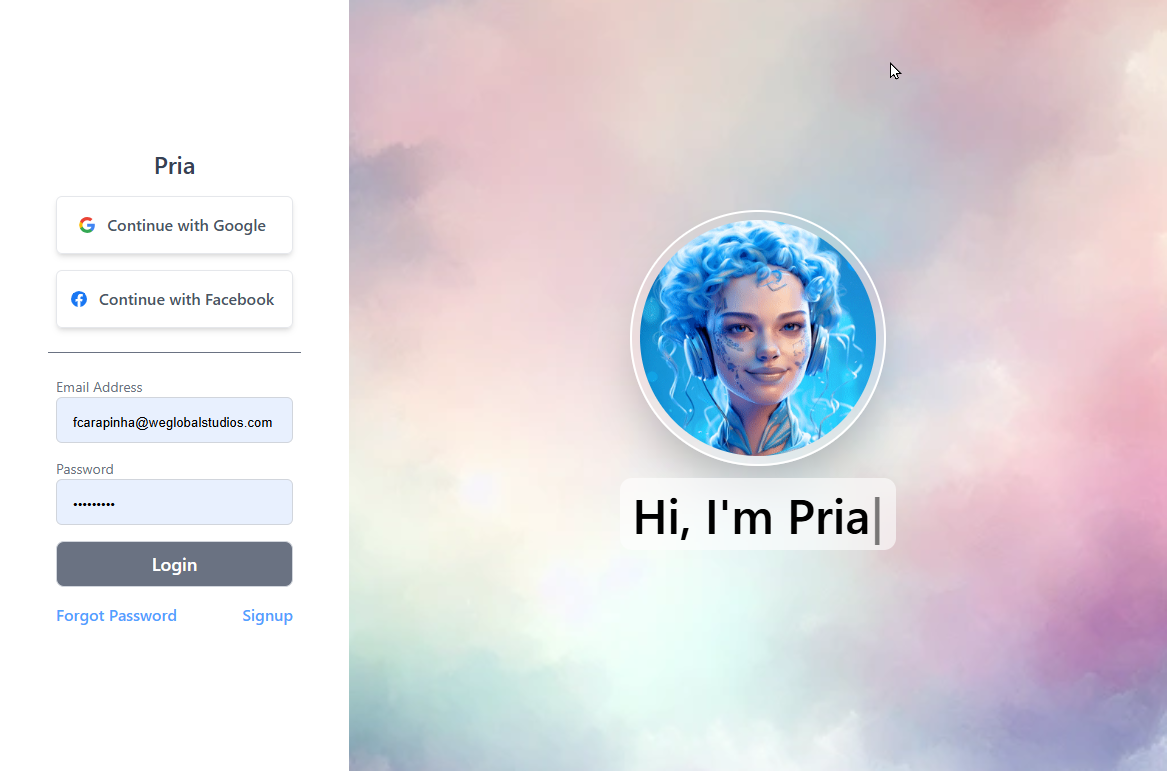Screen dimensions: 1167x771
Task: Click the text cursor after greeting
Action: coord(877,520)
